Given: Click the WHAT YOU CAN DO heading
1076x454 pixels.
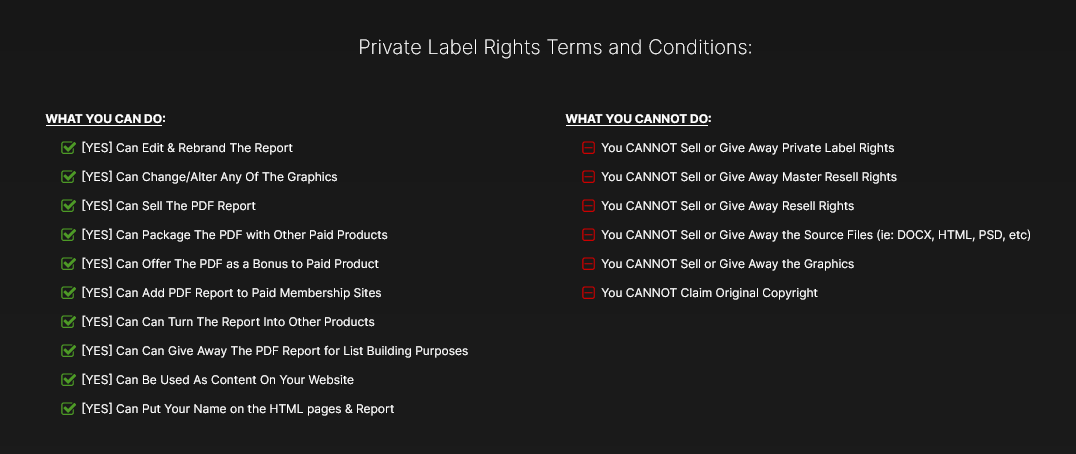Looking at the screenshot, I should coord(105,119).
